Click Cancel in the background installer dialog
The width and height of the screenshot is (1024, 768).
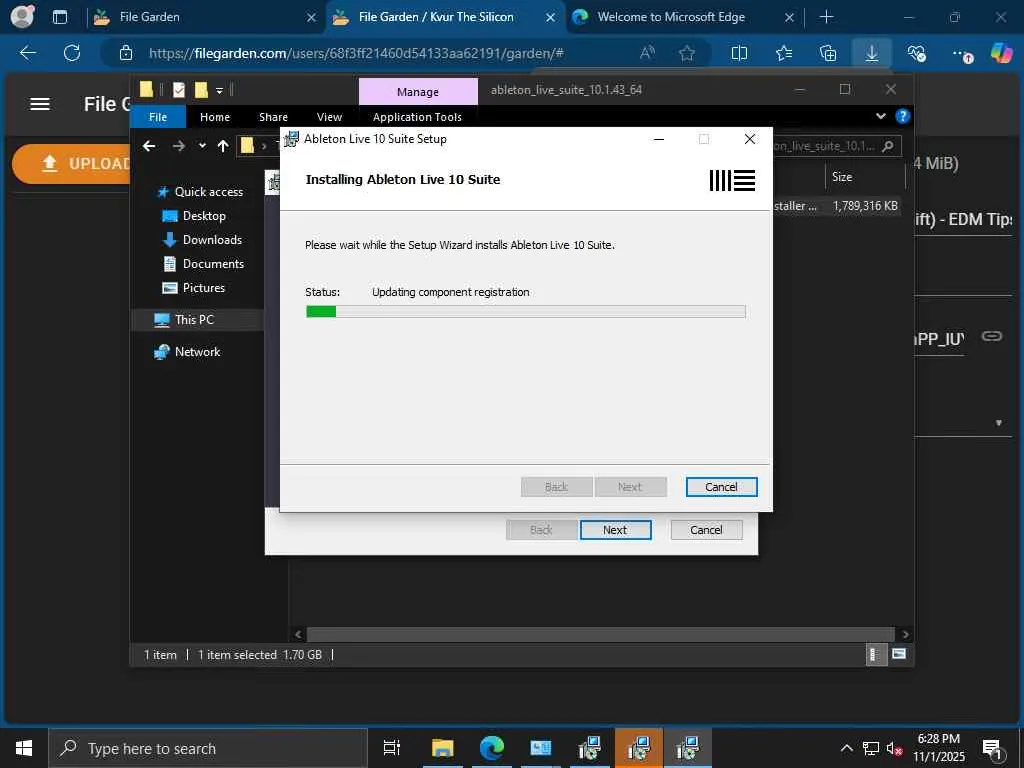click(706, 530)
